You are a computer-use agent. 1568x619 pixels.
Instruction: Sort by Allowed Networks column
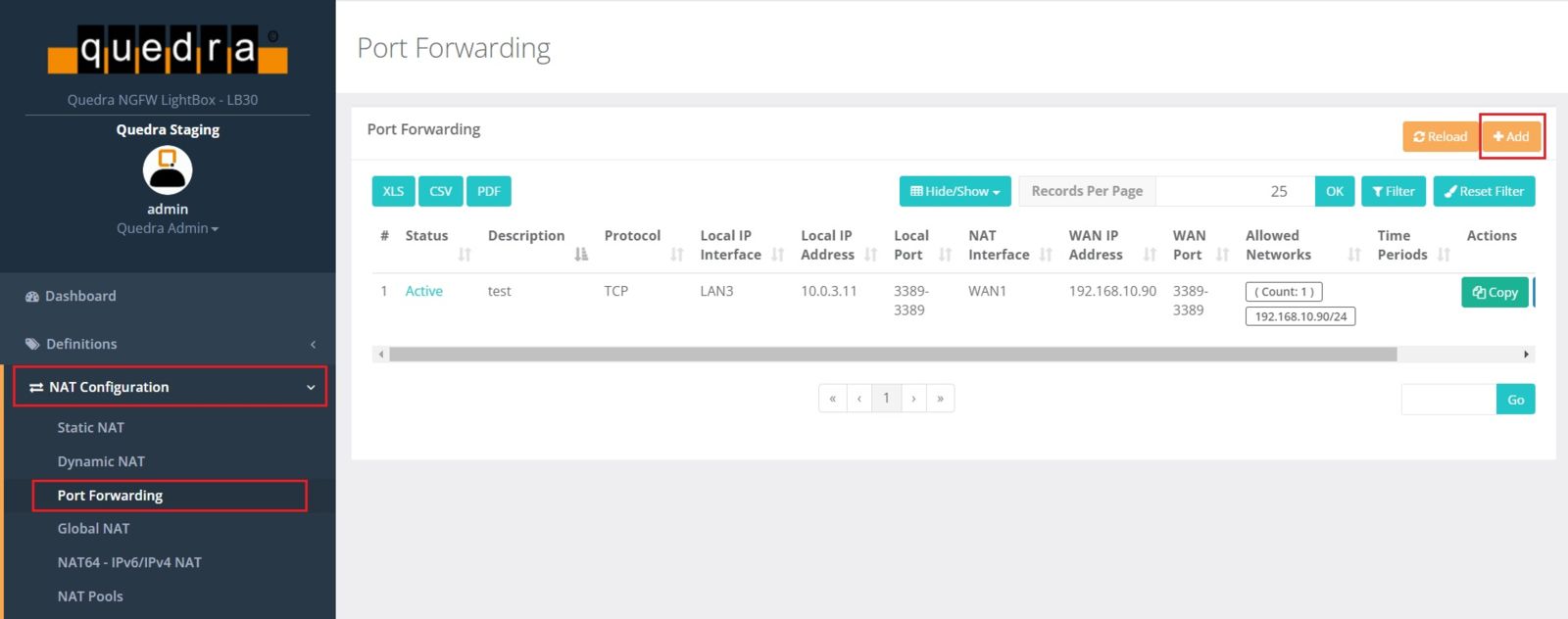coord(1354,255)
